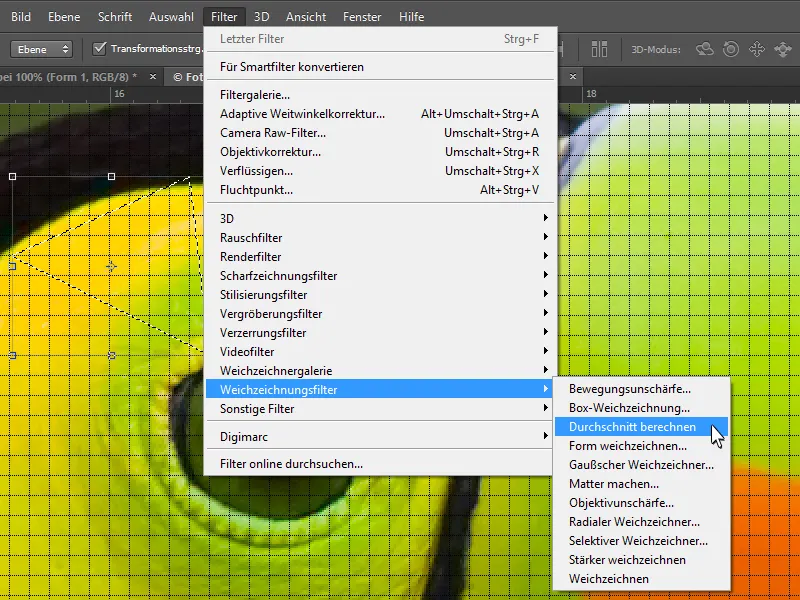Open Gaußscher Weichzeichner...
The width and height of the screenshot is (800, 600).
(x=641, y=465)
